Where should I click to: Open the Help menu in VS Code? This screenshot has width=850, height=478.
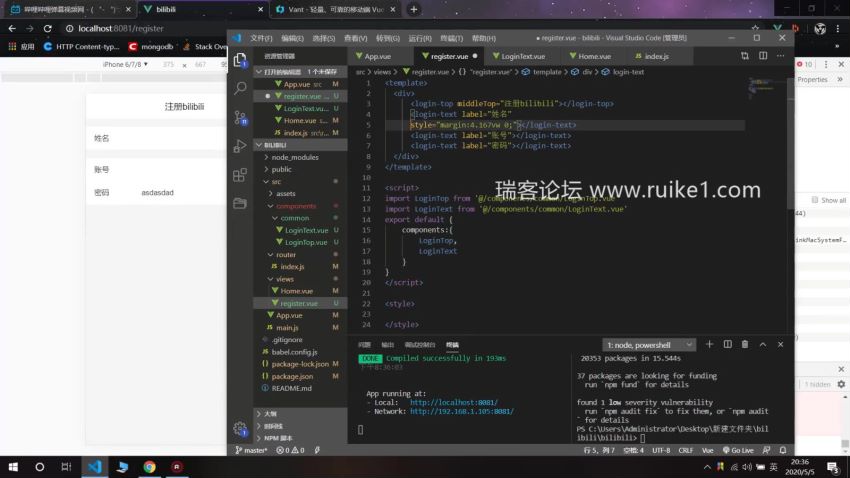[484, 38]
